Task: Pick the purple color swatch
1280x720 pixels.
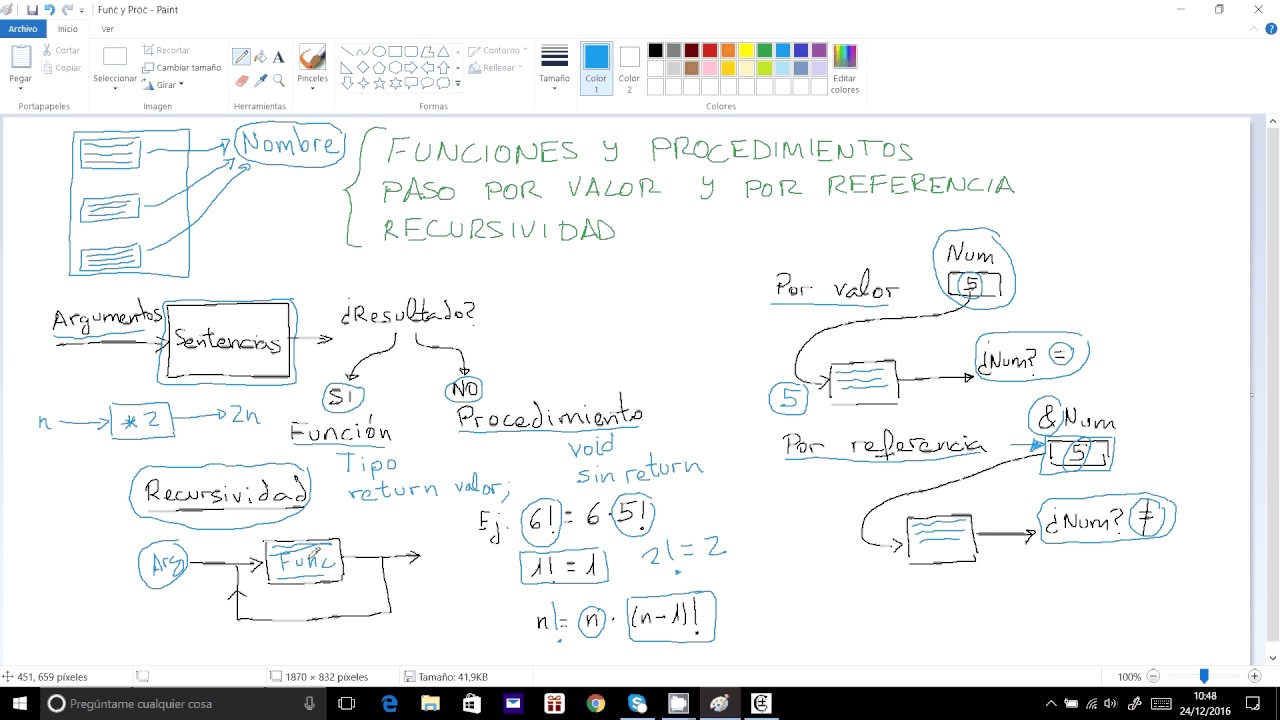Action: click(819, 51)
